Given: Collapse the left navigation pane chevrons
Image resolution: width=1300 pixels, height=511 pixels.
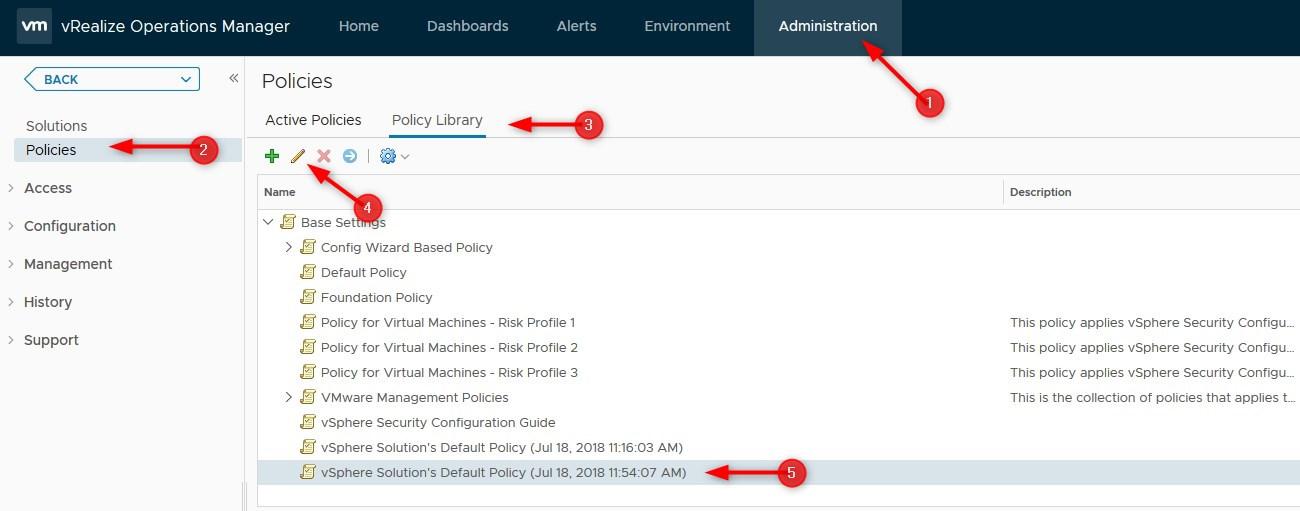Looking at the screenshot, I should [x=233, y=78].
